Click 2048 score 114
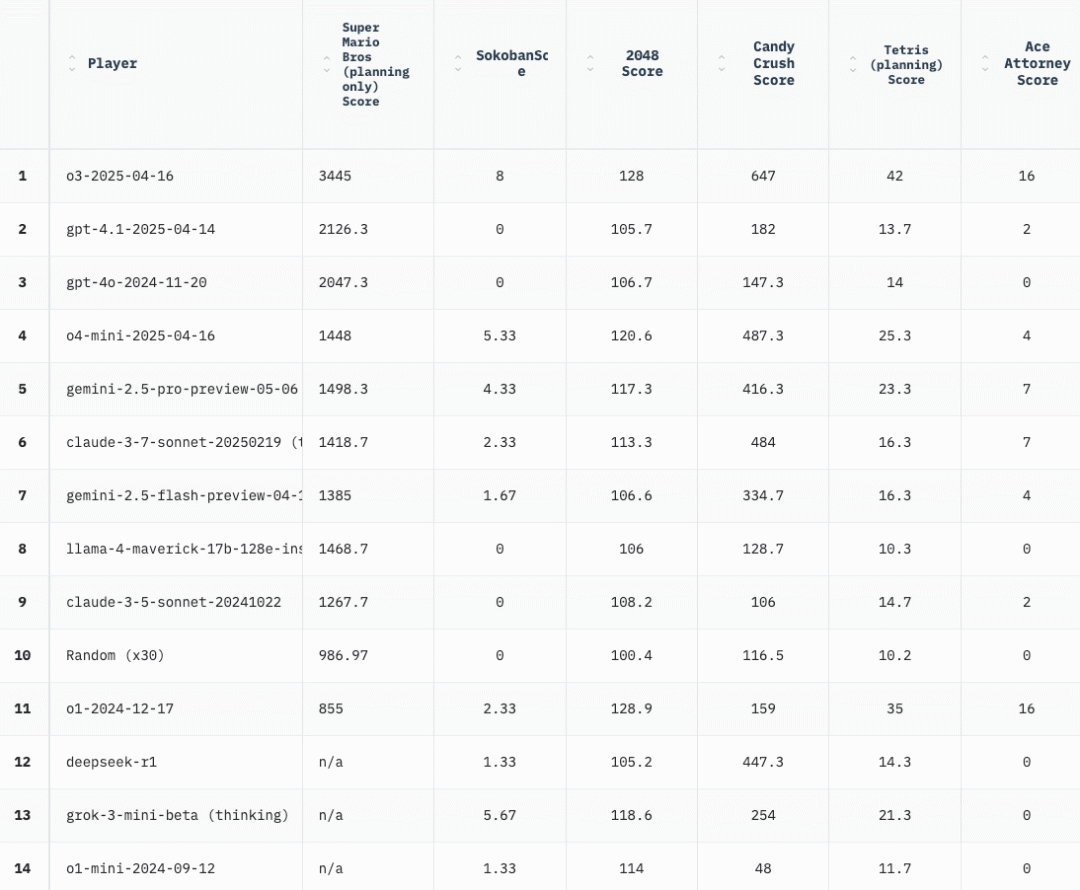This screenshot has width=1080, height=890. point(631,868)
